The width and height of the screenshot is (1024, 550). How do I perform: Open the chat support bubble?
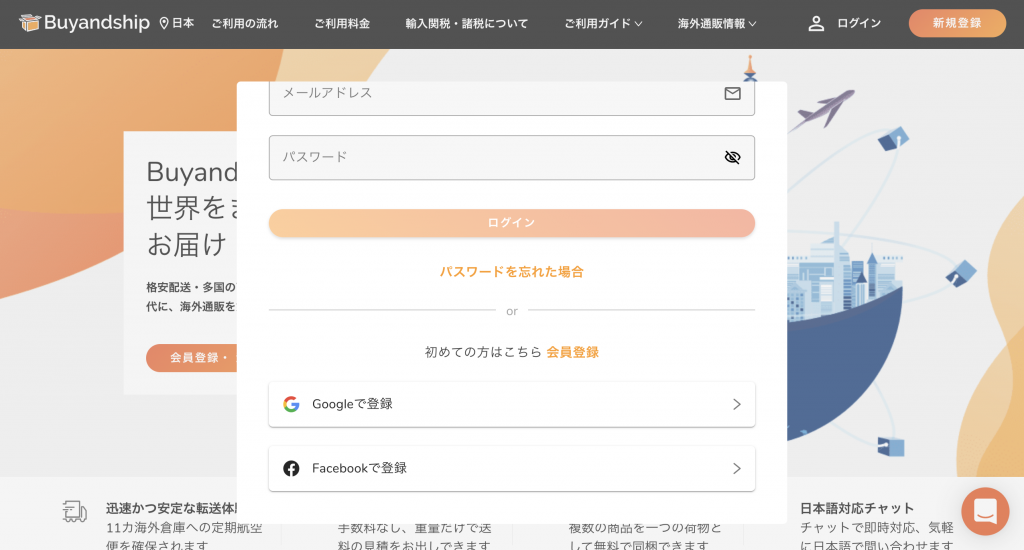[x=985, y=511]
